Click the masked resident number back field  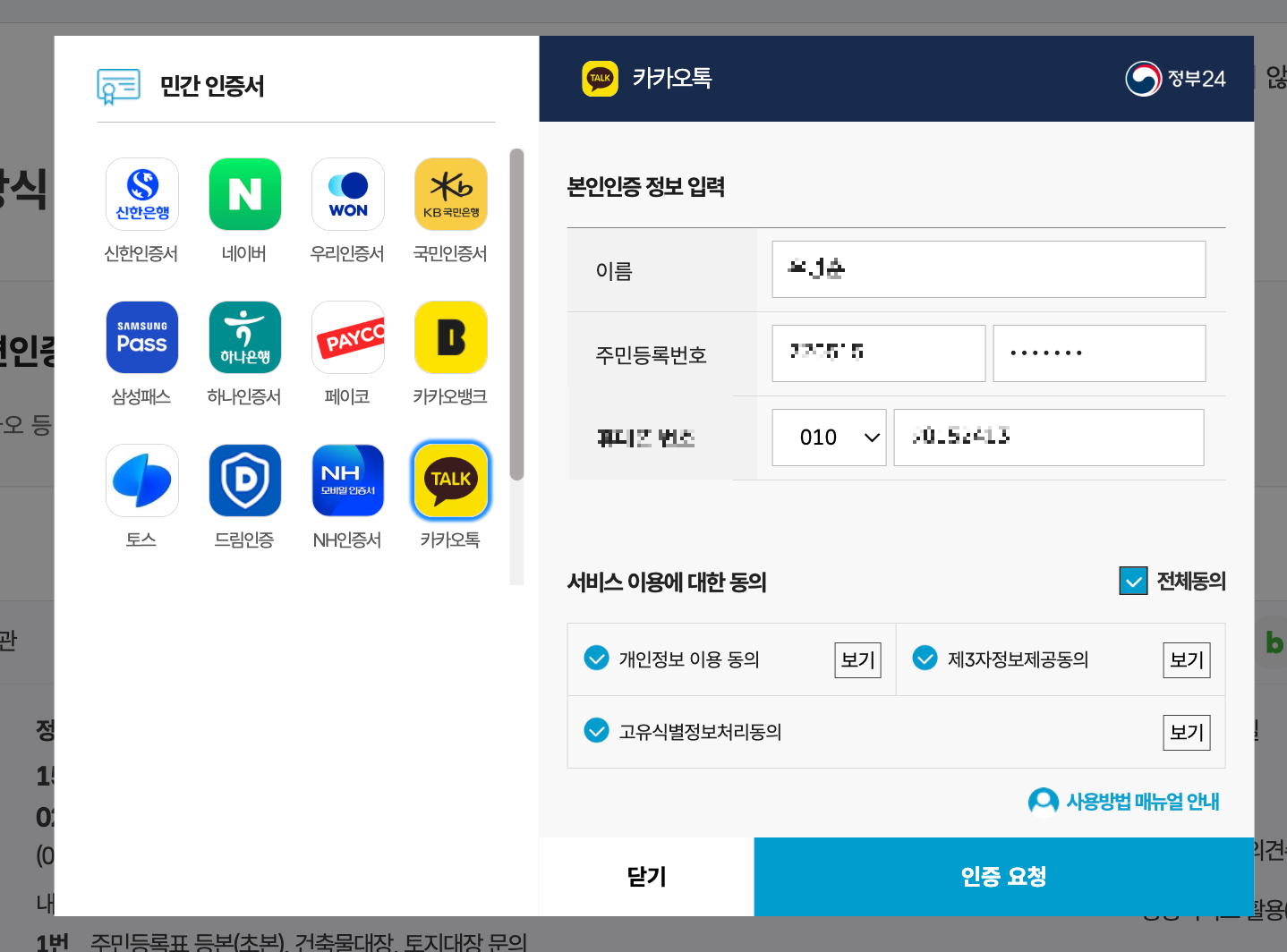tap(1099, 353)
